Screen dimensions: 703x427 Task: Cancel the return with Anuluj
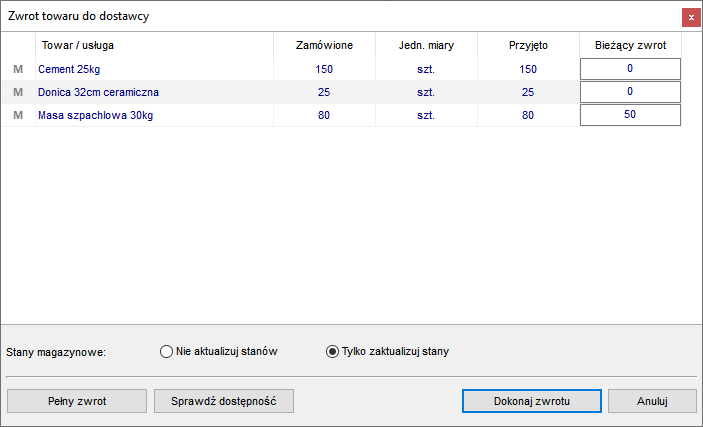click(x=652, y=401)
